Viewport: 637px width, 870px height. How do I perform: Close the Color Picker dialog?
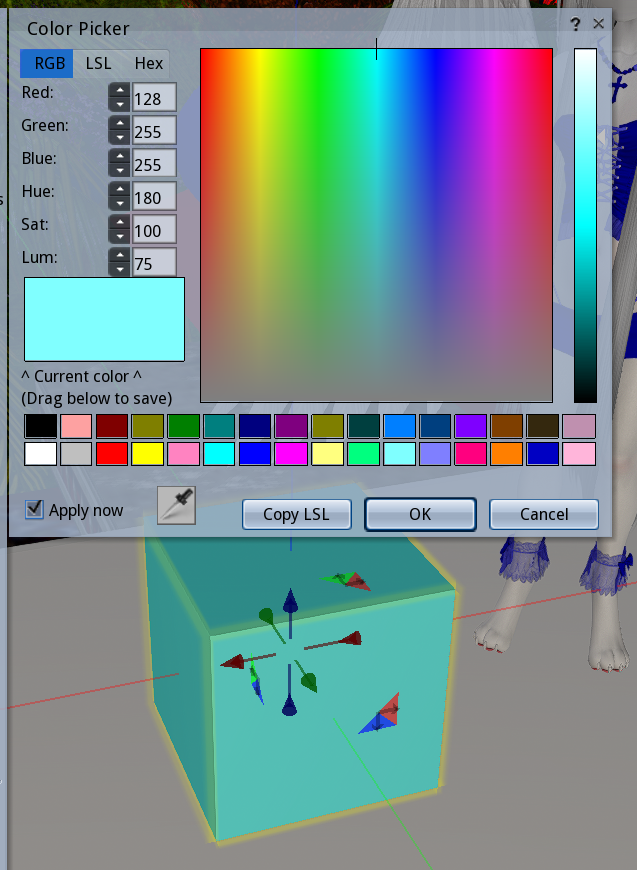pos(598,23)
